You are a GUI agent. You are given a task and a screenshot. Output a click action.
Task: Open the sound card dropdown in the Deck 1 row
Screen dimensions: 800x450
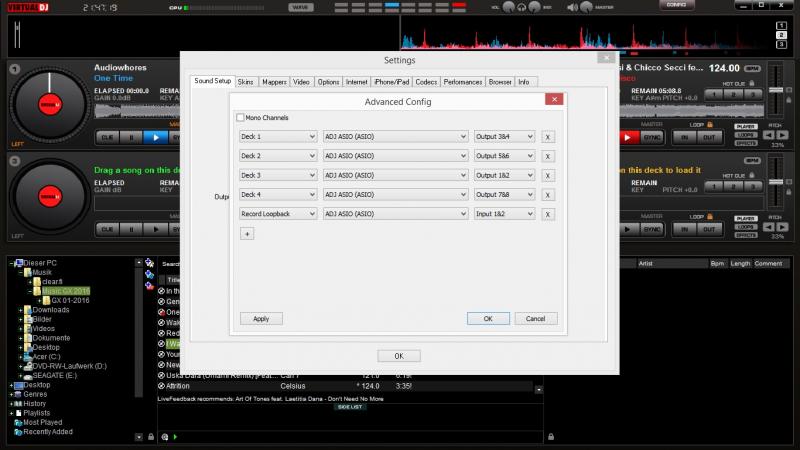[x=395, y=137]
